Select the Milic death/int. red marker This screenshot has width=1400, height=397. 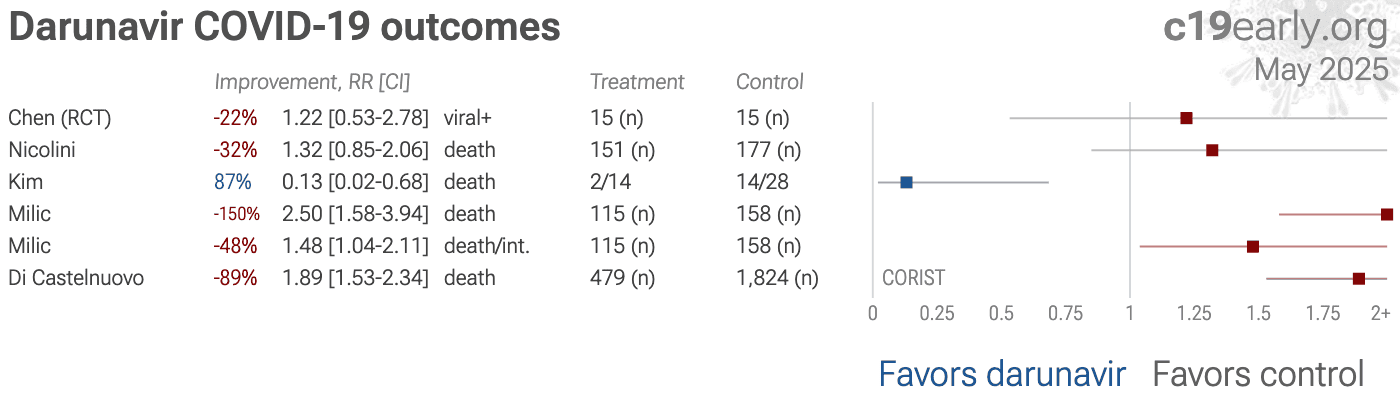[1253, 246]
